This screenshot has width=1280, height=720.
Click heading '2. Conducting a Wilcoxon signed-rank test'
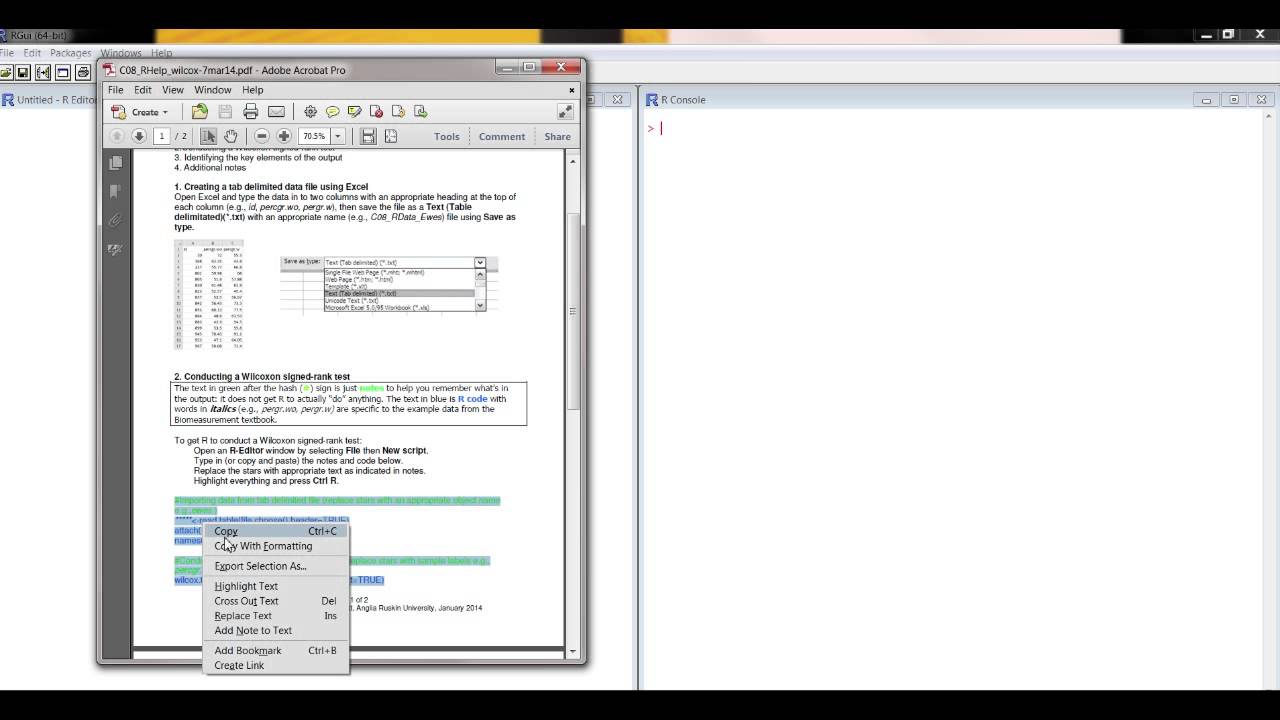coord(262,377)
